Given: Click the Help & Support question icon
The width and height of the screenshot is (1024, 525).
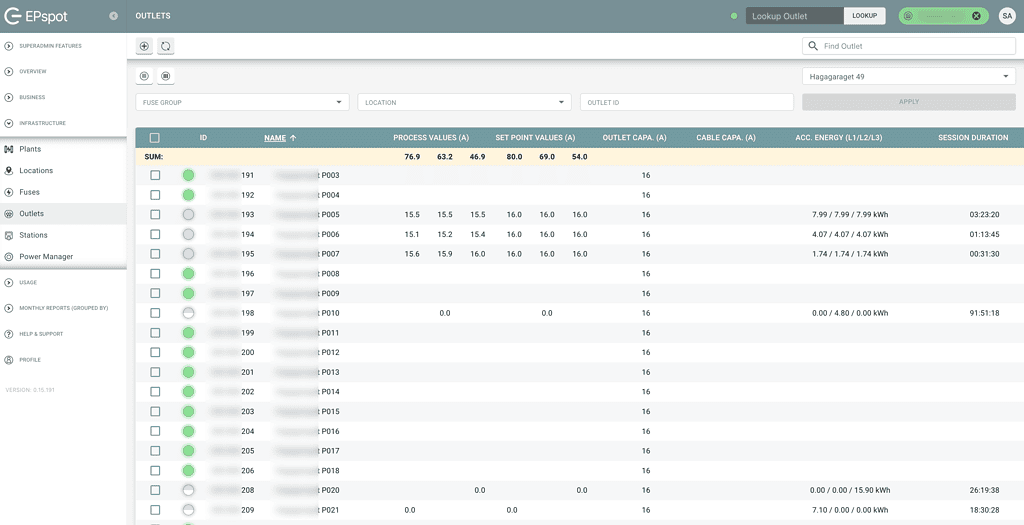Looking at the screenshot, I should pos(8,334).
